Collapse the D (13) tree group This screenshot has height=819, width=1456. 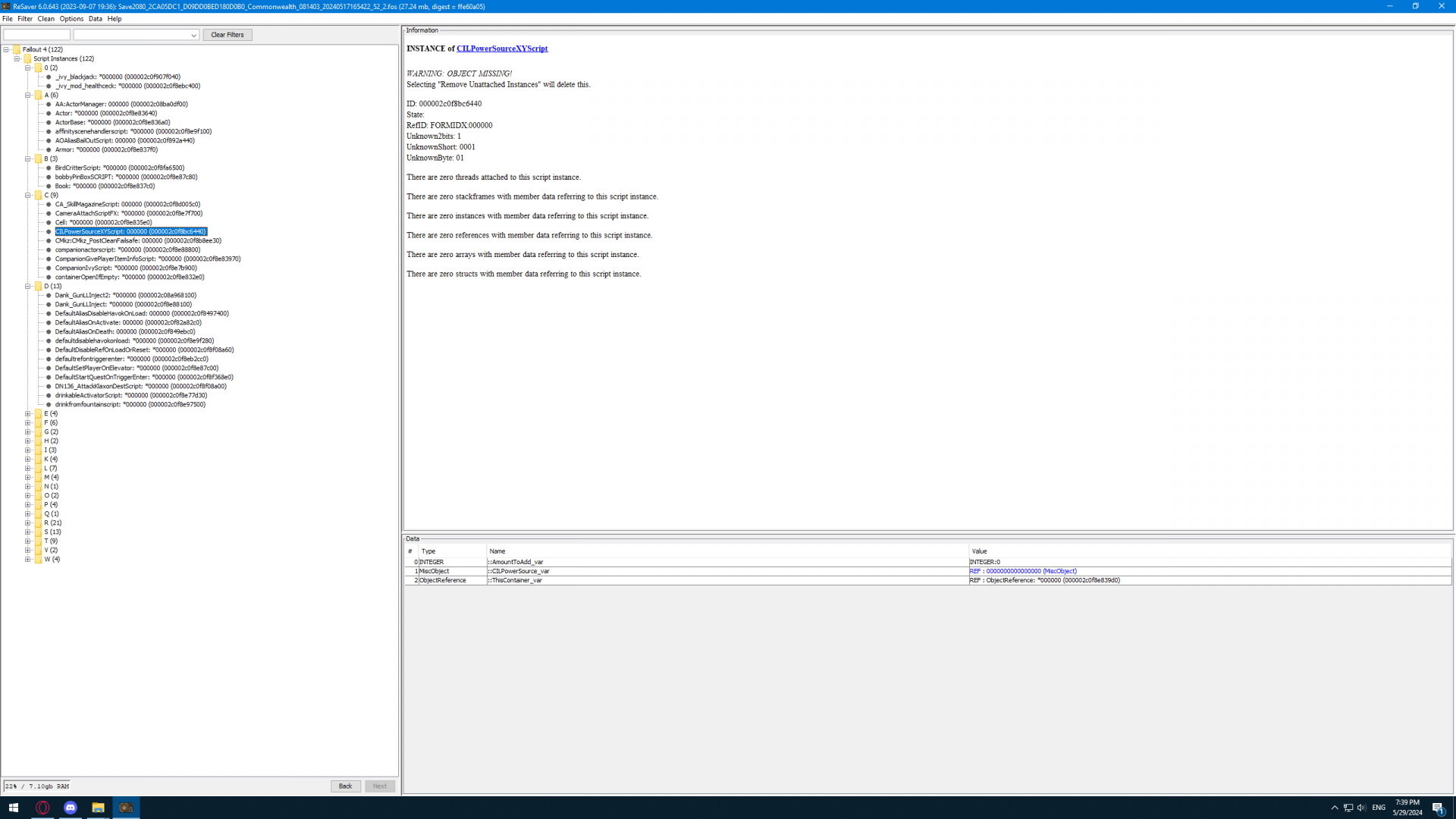click(x=28, y=287)
